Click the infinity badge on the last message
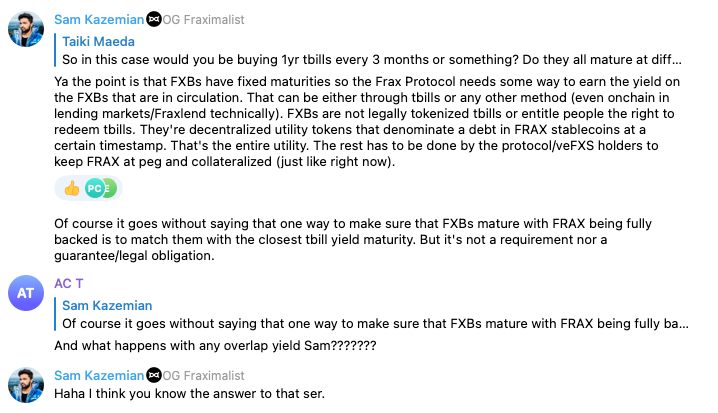The width and height of the screenshot is (718, 413). (x=154, y=375)
